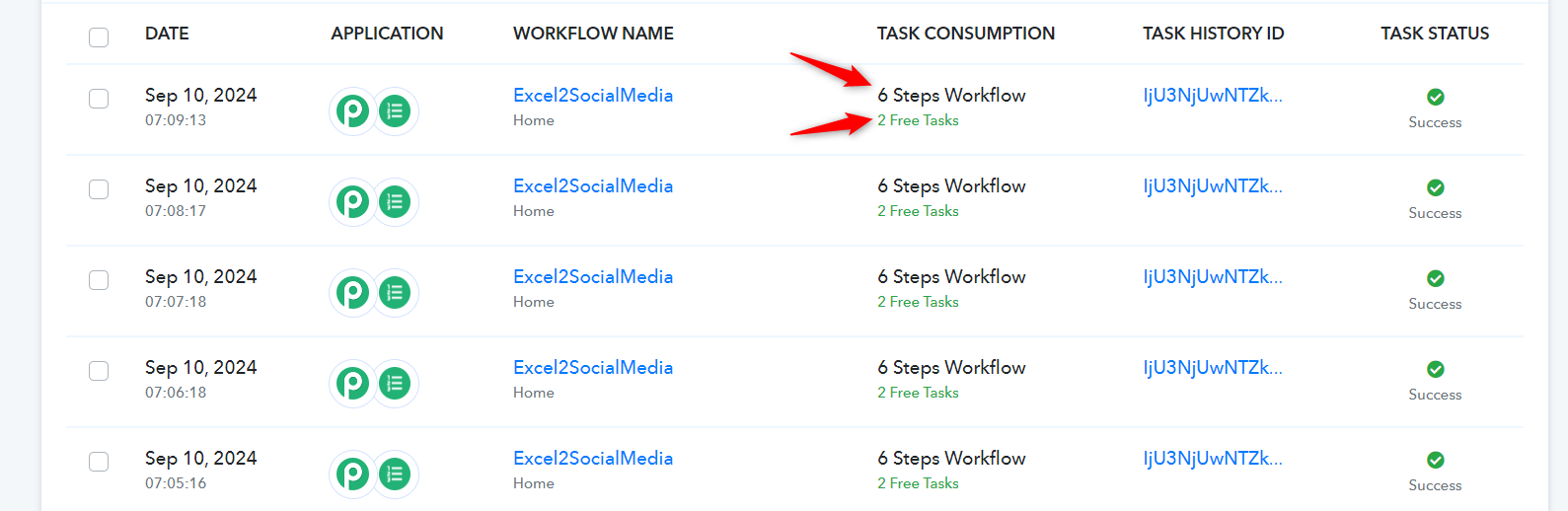This screenshot has height=511, width=1568.
Task: Click the green list icon in the 07:07:18 row
Action: [395, 293]
